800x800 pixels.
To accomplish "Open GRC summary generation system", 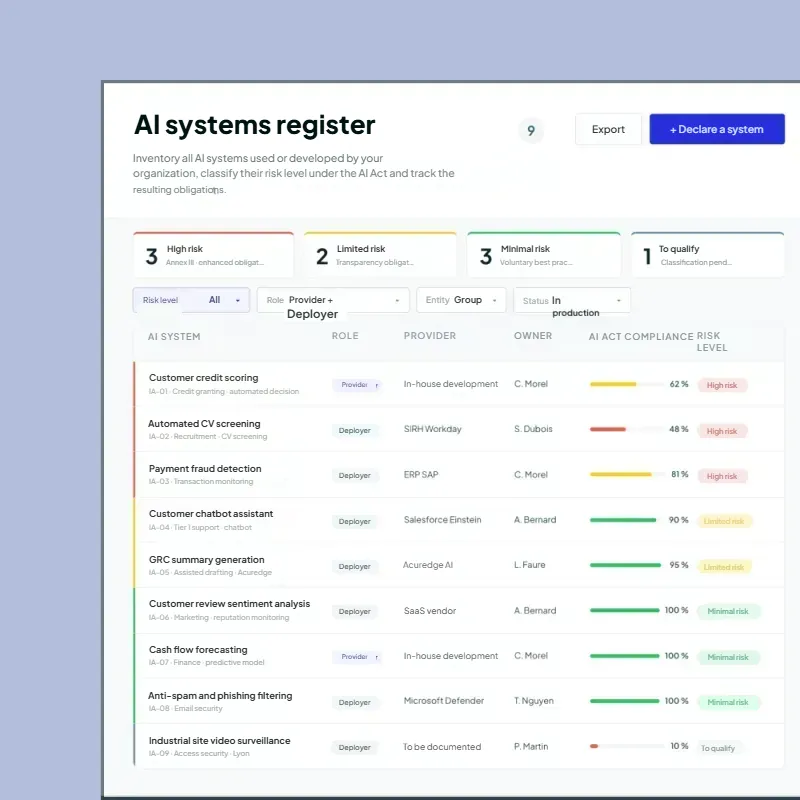I will click(x=207, y=560).
